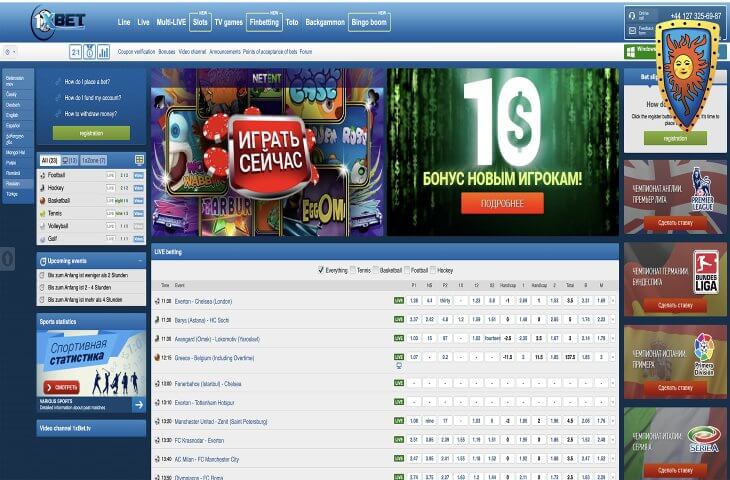Expand more markets for Manchester United - Zenit
Image resolution: width=730 pixels, height=480 pixels.
pos(613,421)
